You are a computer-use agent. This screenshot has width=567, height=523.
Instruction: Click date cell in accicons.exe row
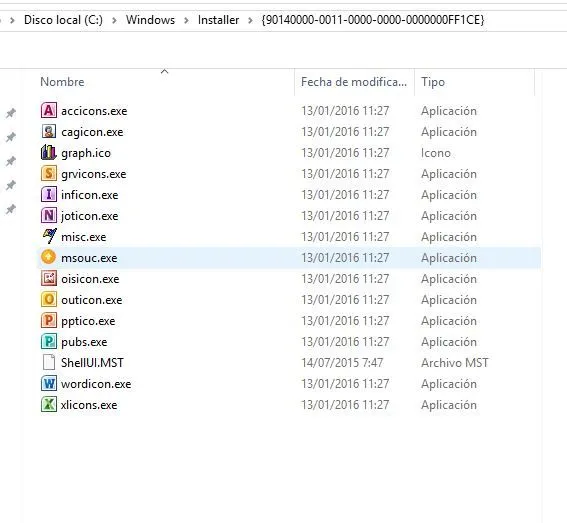point(345,111)
